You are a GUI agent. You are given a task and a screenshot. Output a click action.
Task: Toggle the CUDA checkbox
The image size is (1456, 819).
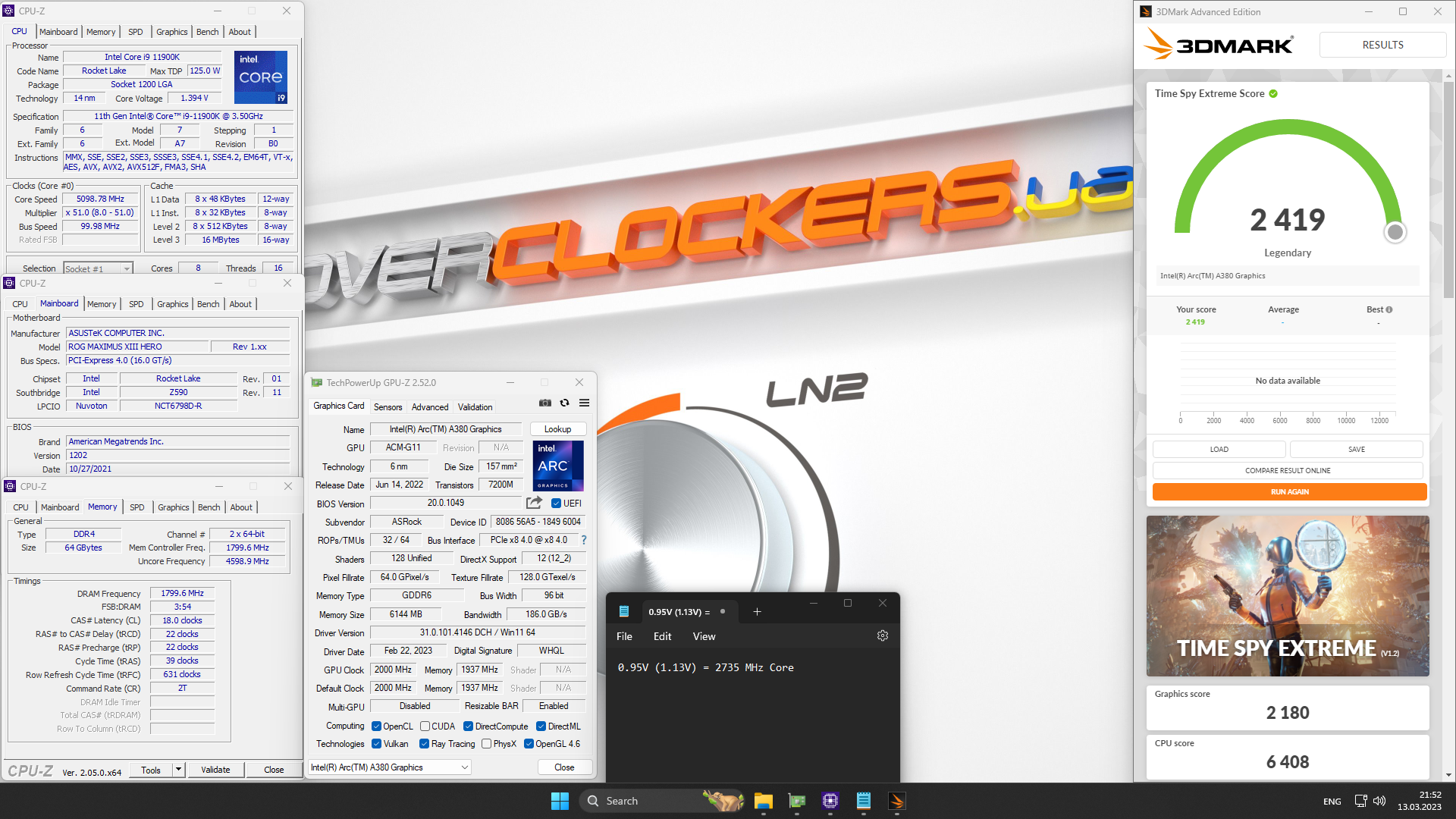425,726
